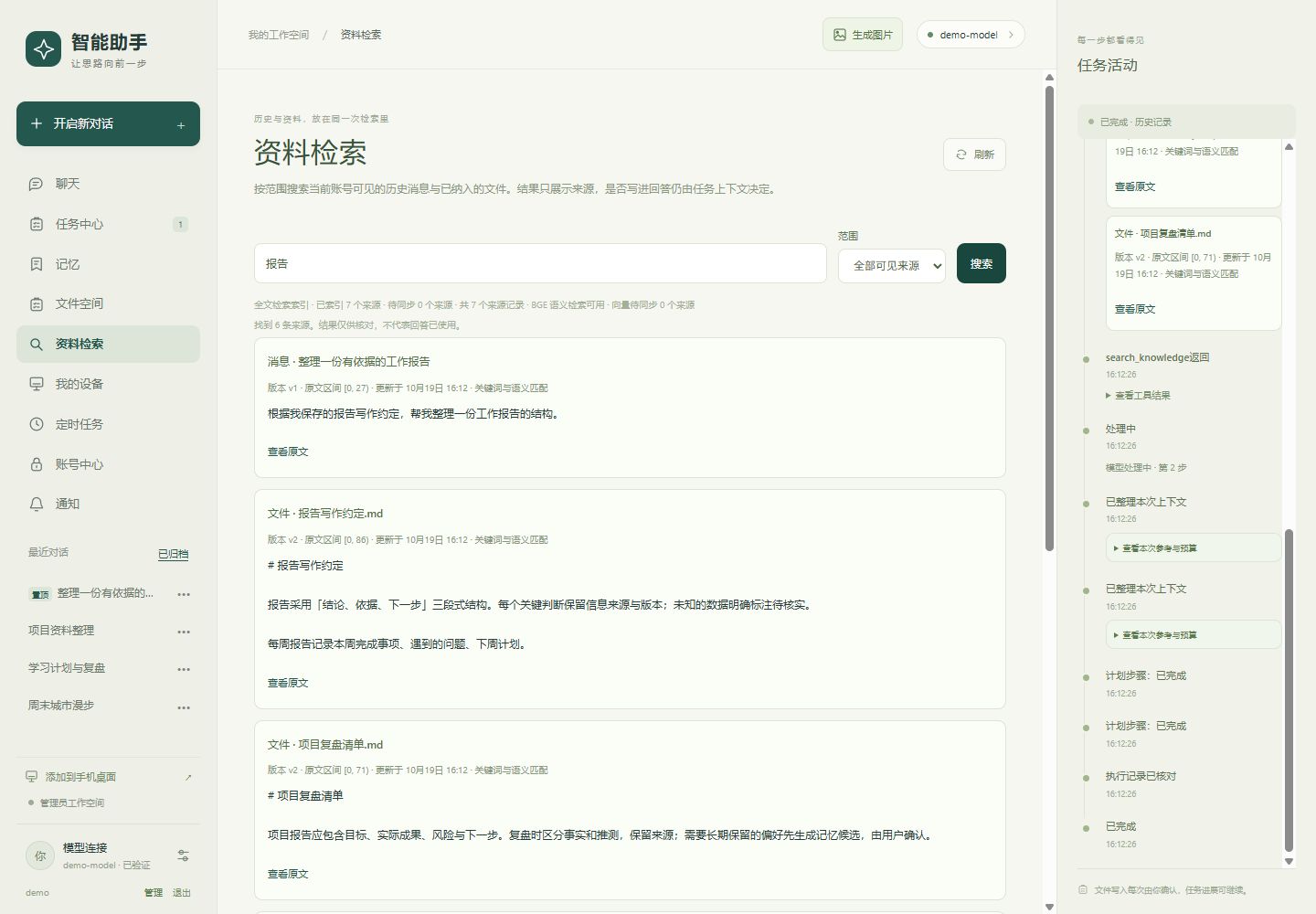Open options for 学习计划与复盘 conversation
This screenshot has width=1316, height=914.
[x=184, y=669]
